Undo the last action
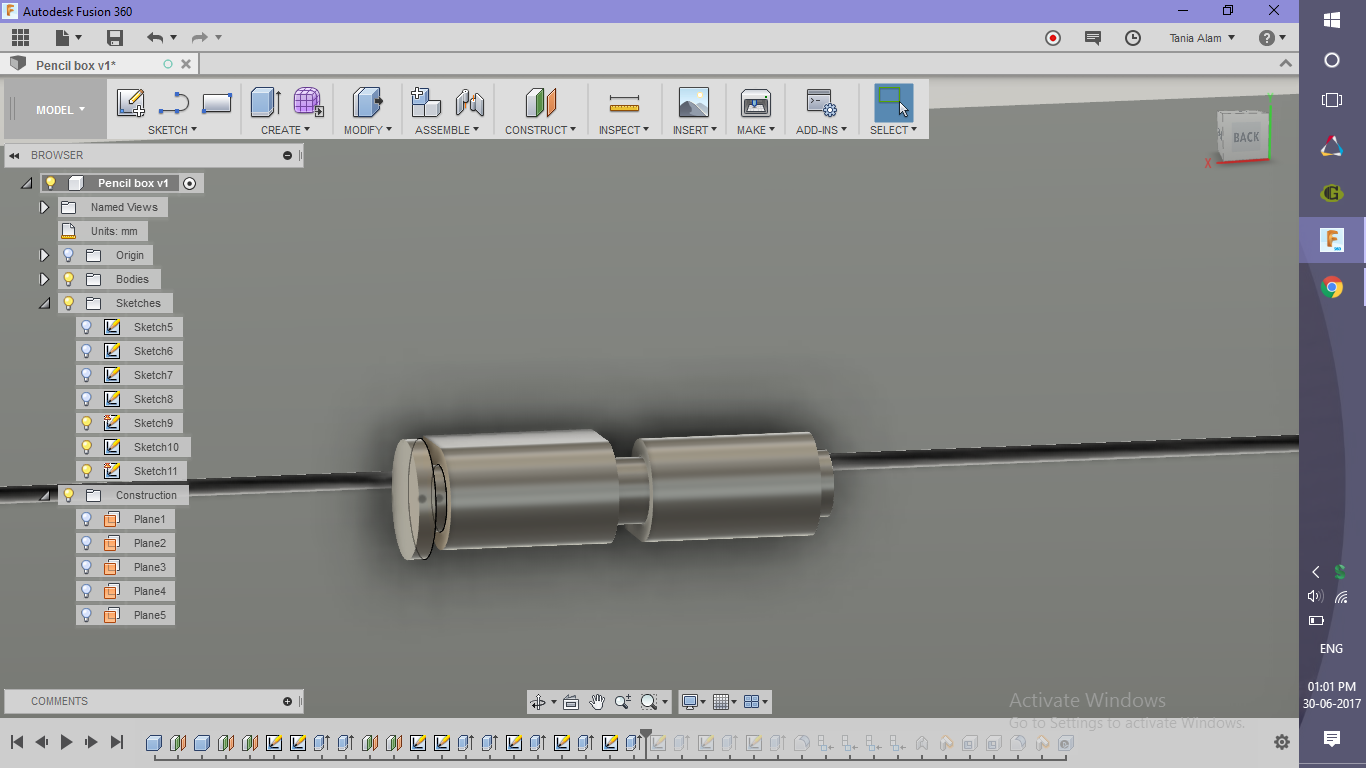Screen dimensions: 1366x768 click(154, 38)
